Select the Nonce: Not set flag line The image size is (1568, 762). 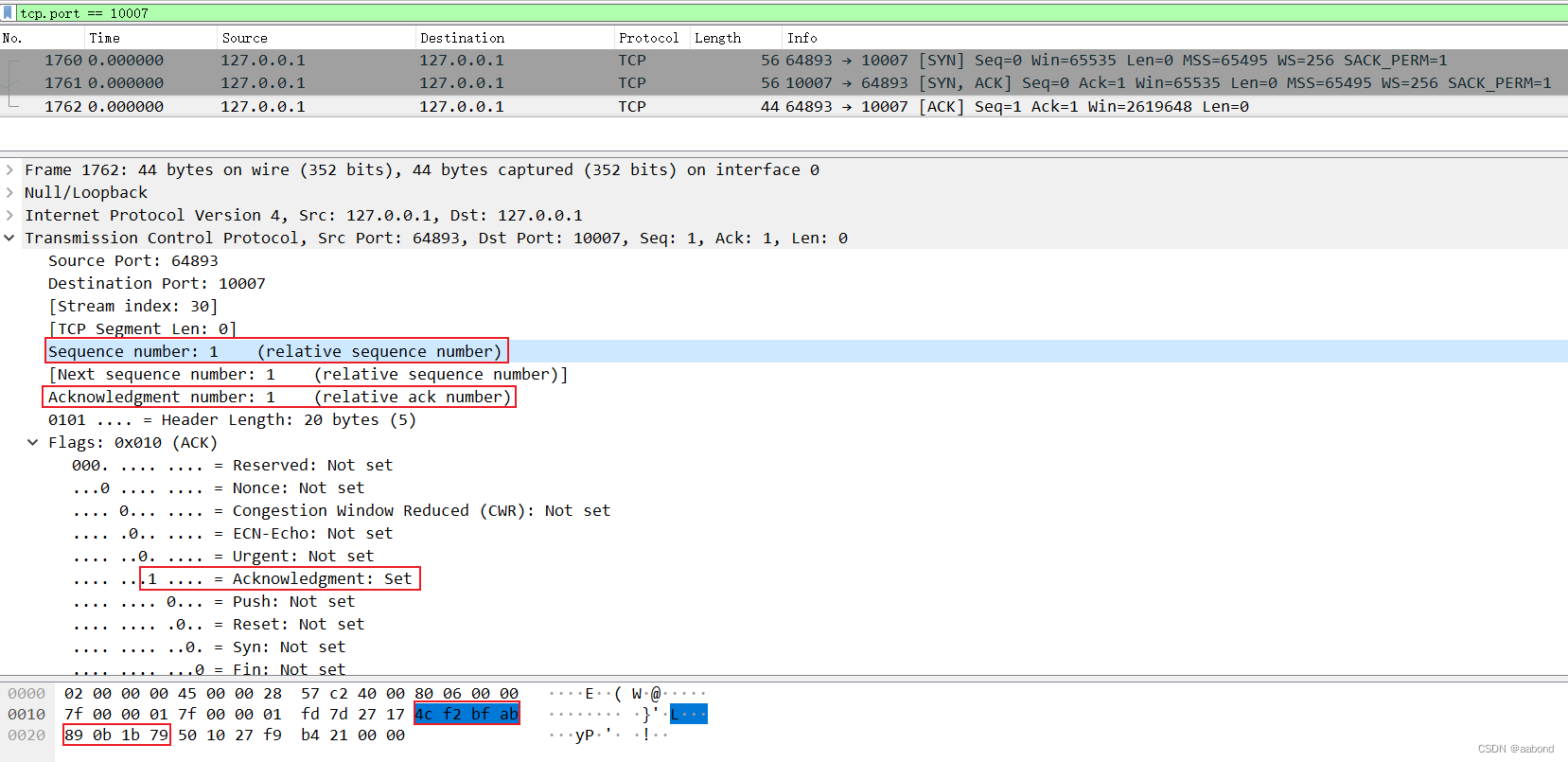218,488
